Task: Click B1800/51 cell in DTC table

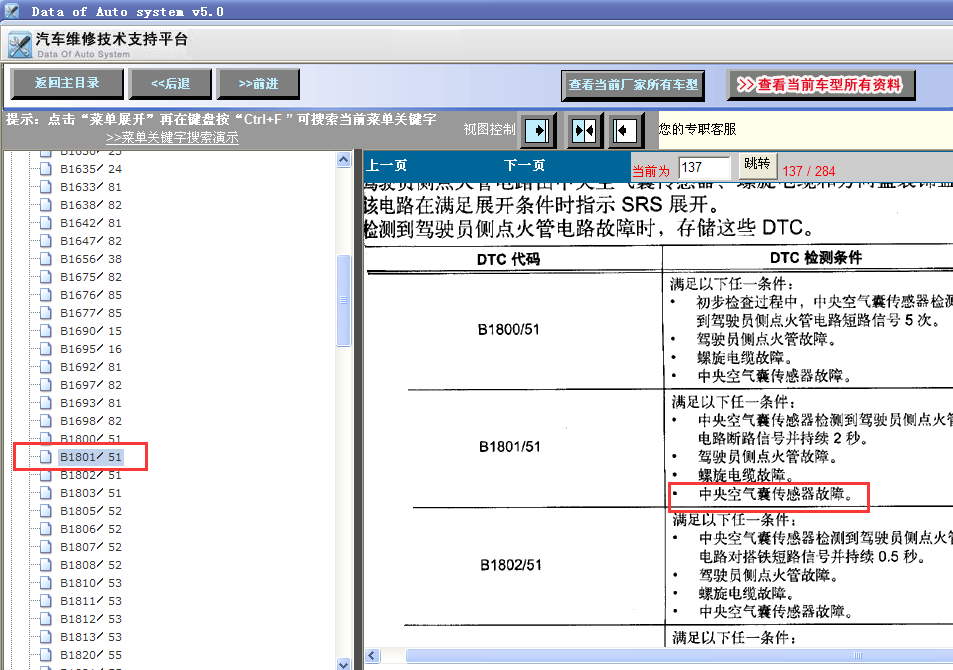Action: [509, 330]
